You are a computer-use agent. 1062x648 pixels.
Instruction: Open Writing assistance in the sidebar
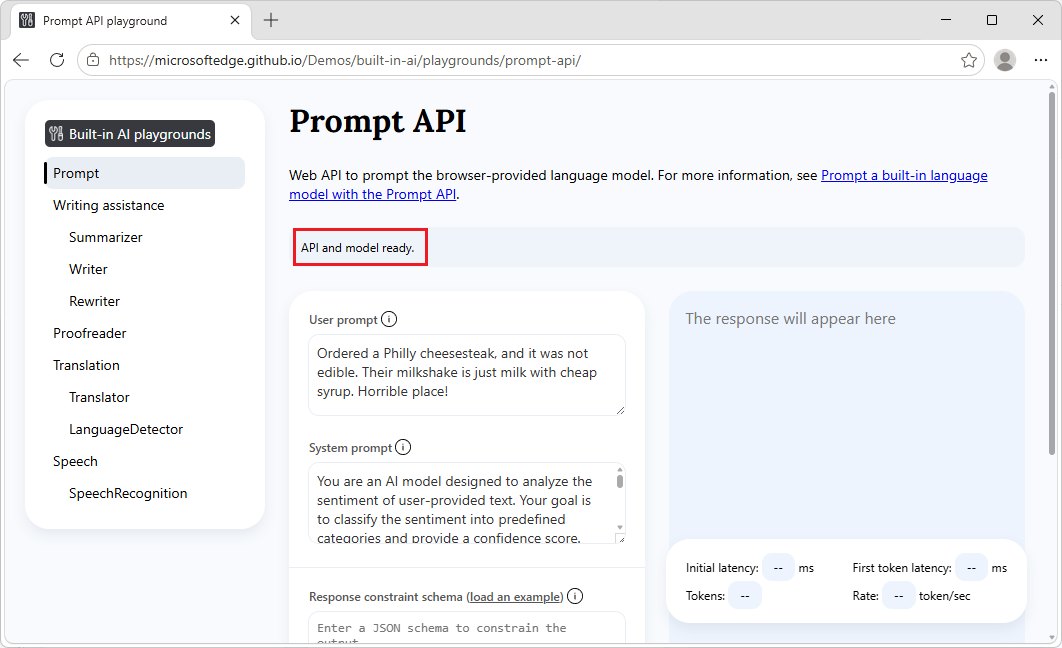tap(108, 205)
